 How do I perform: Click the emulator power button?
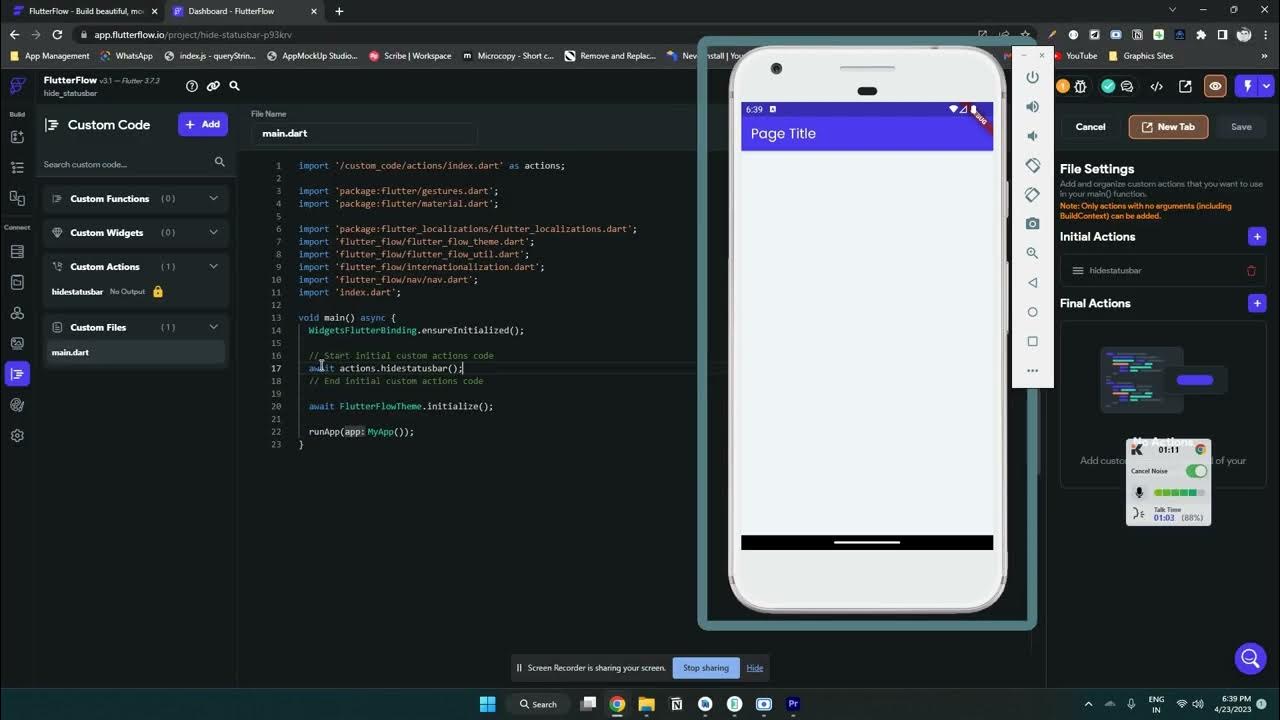(1032, 77)
